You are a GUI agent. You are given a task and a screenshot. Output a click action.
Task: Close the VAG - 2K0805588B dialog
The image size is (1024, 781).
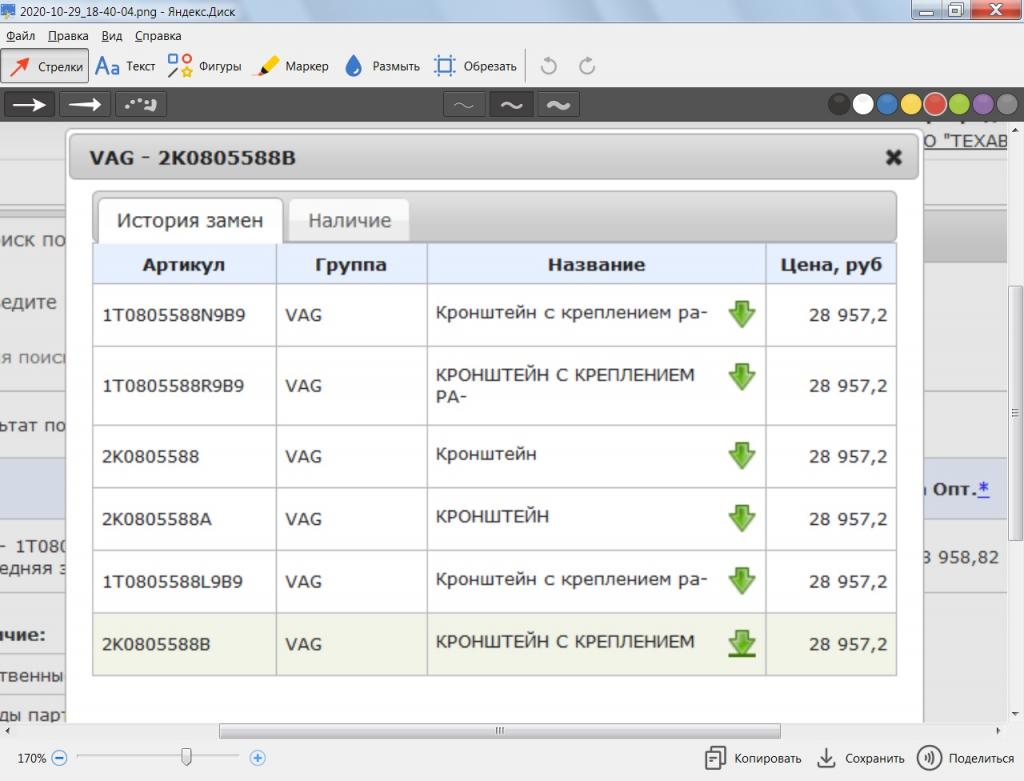coord(893,157)
